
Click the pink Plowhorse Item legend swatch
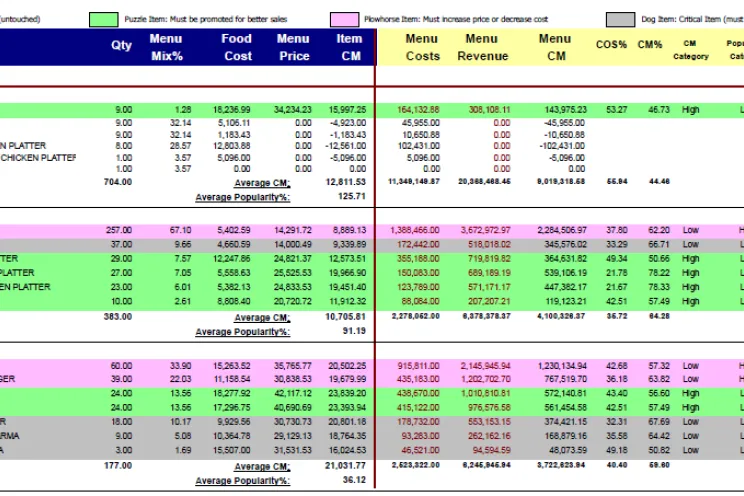(x=344, y=19)
